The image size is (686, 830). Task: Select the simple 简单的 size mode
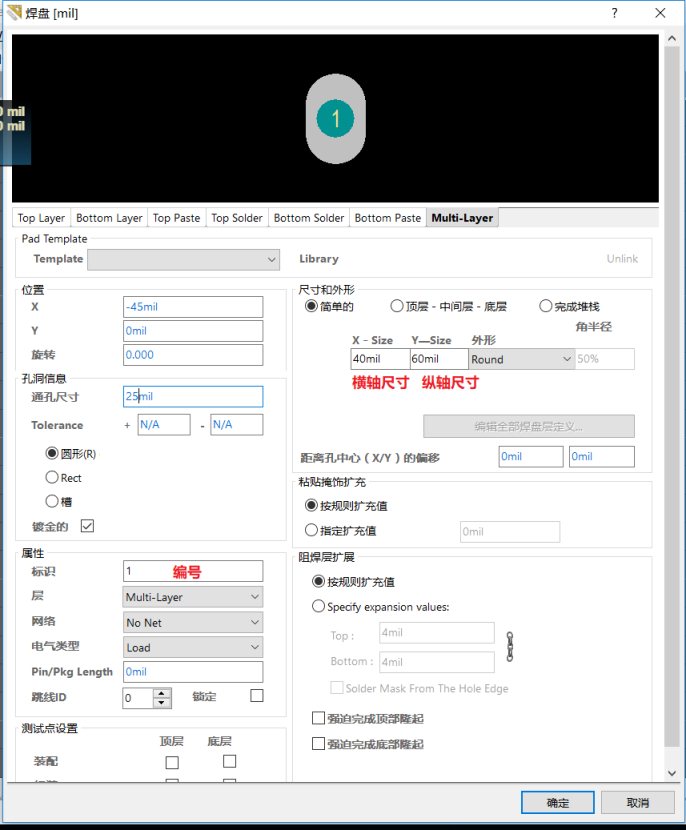[311, 306]
